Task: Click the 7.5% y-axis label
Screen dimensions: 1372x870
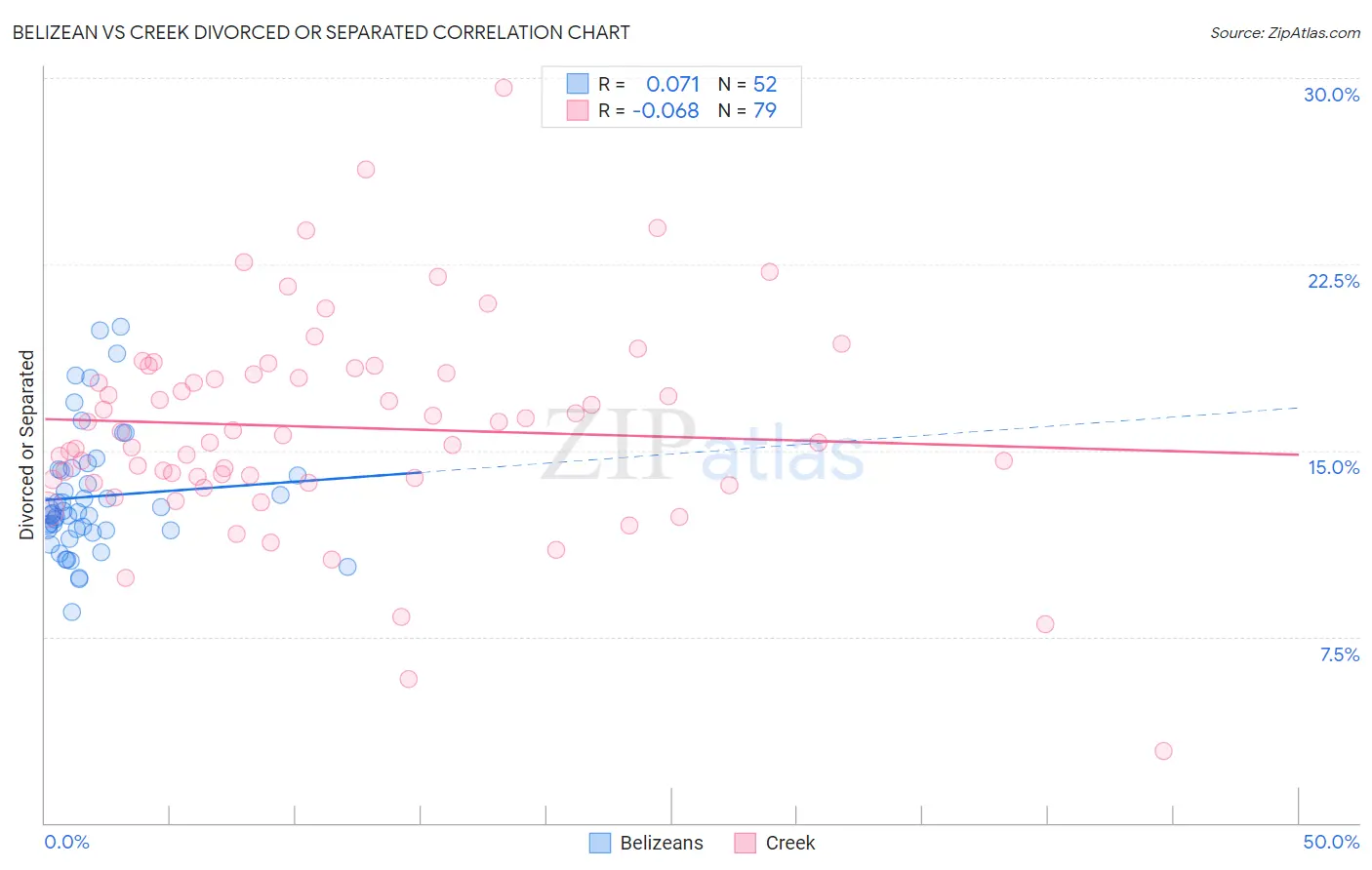Action: (x=1339, y=654)
